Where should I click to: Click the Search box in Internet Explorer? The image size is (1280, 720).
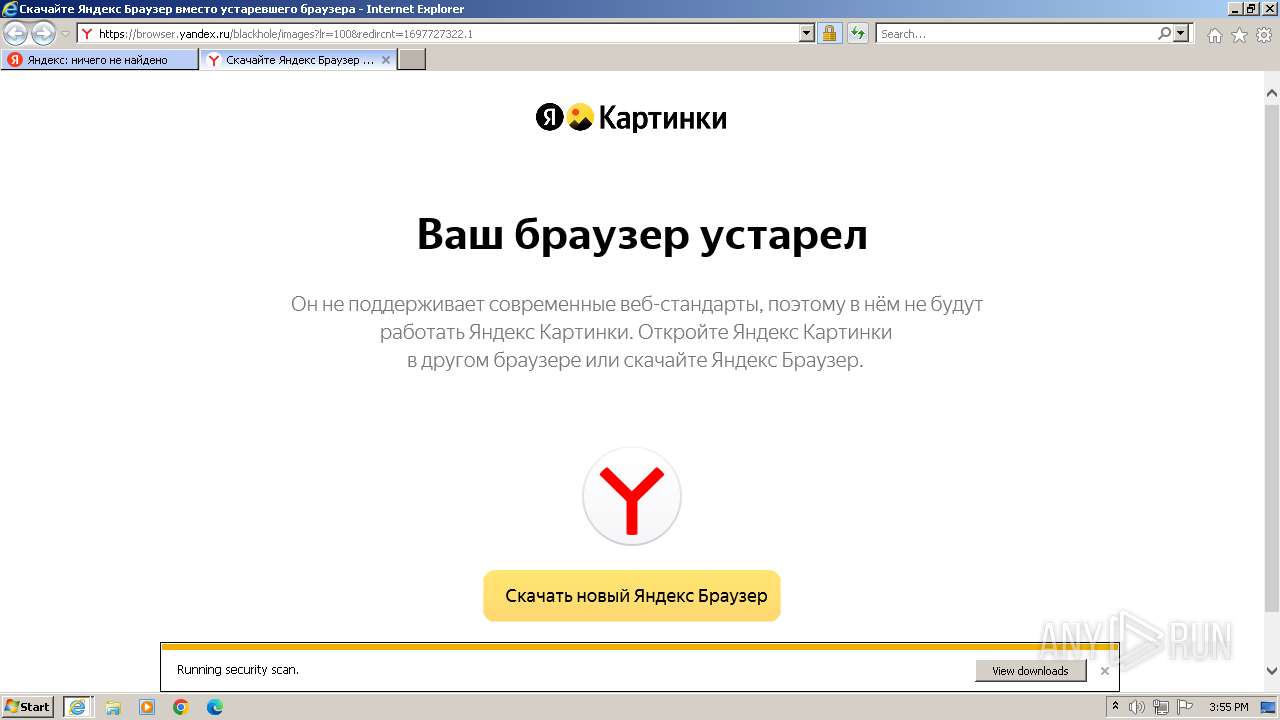point(1015,33)
